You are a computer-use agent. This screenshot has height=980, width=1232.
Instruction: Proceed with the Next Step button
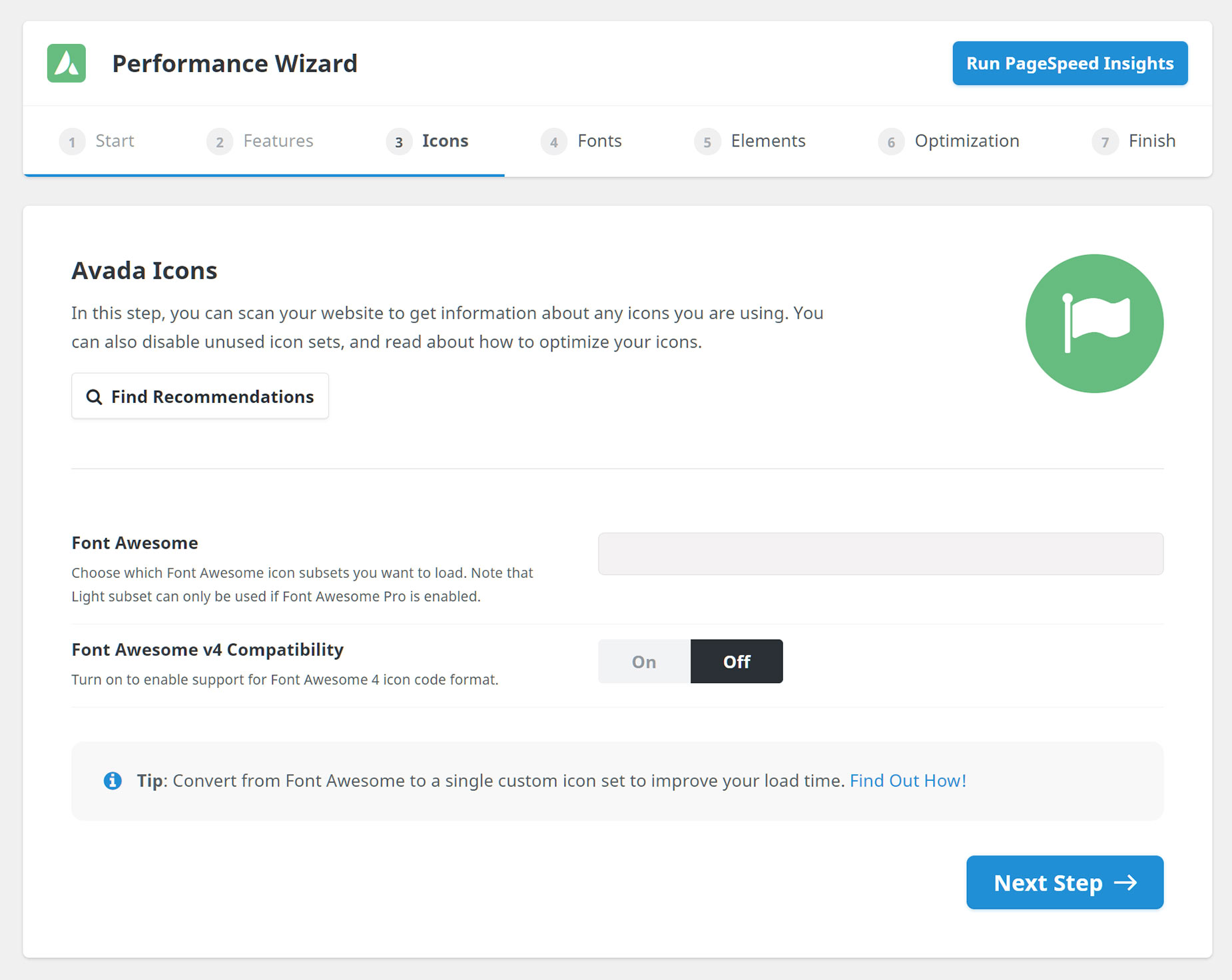coord(1065,882)
